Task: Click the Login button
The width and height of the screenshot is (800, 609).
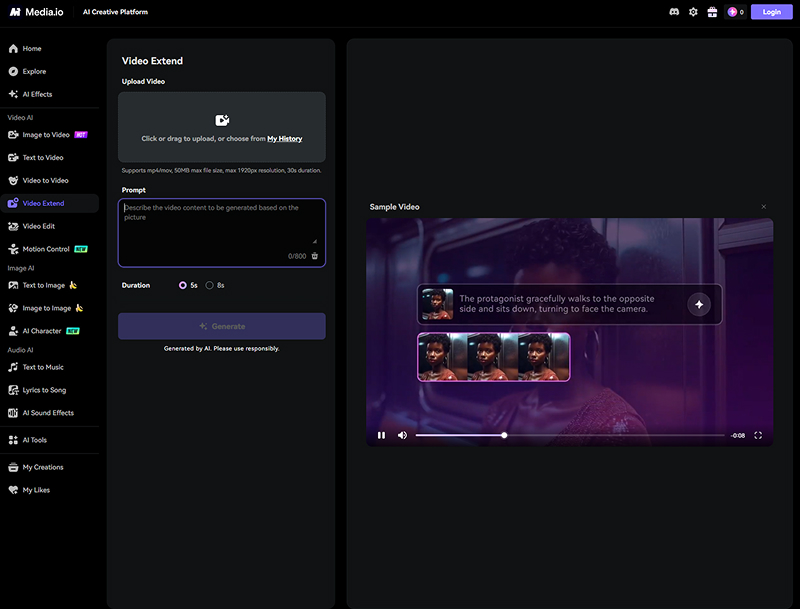Action: point(771,12)
